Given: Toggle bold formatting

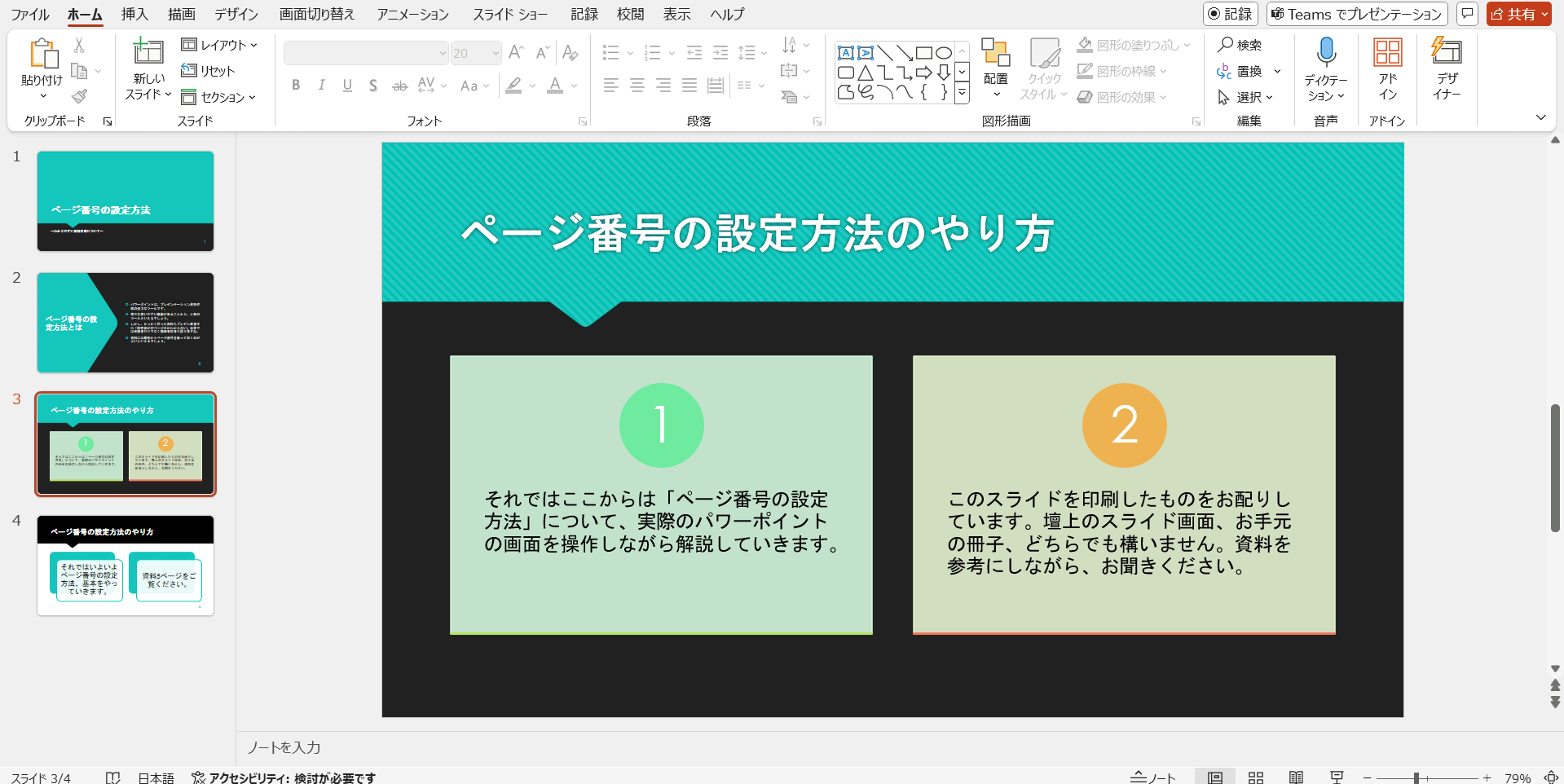Looking at the screenshot, I should point(296,86).
